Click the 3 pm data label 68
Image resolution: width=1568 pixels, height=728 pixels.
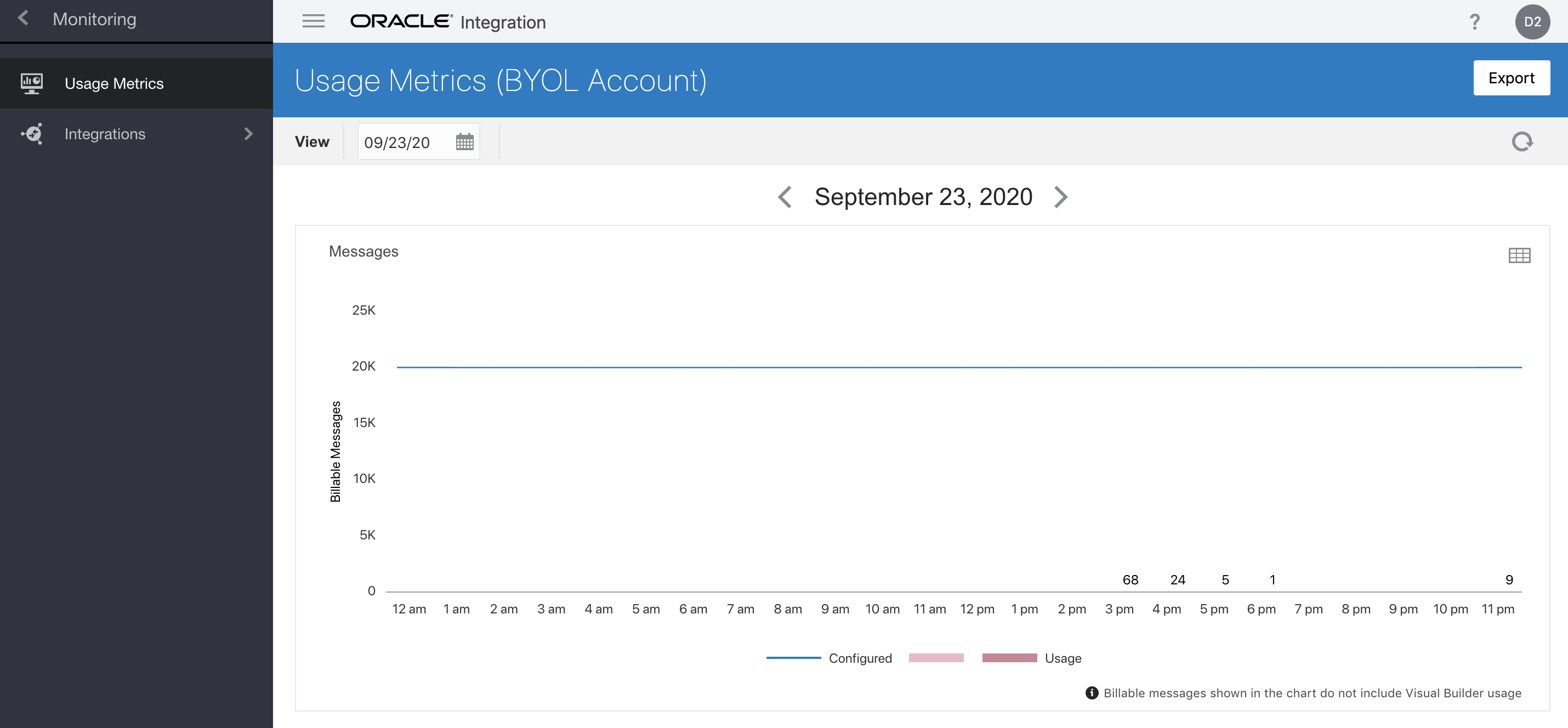pos(1130,579)
